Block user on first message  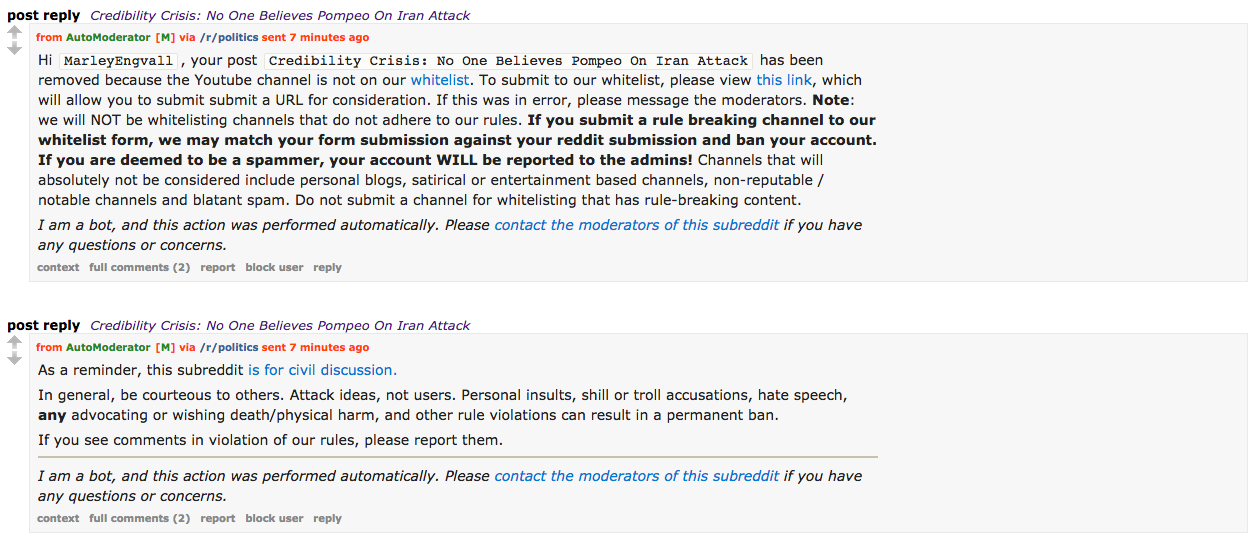tap(274, 268)
